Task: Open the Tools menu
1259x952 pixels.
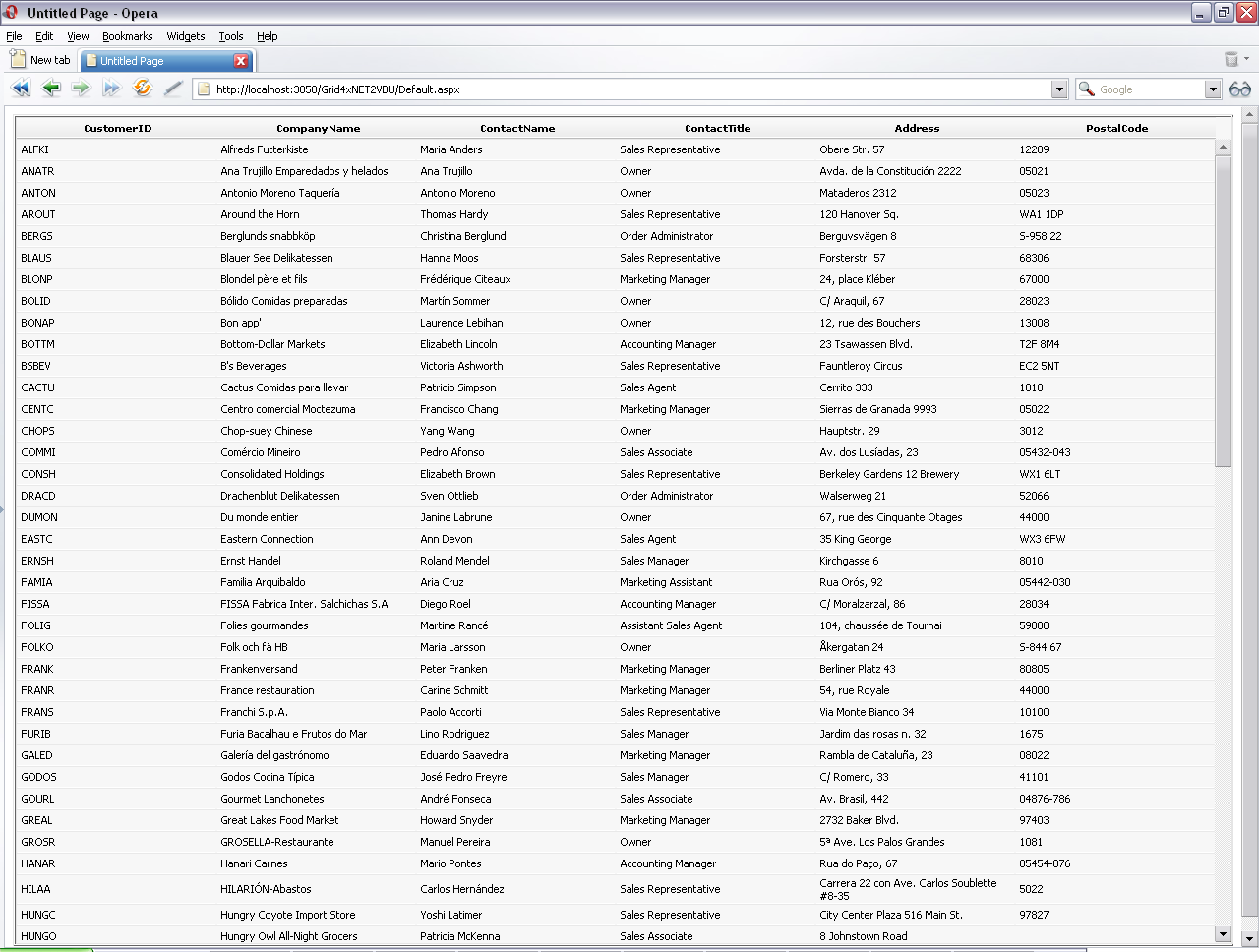Action: pos(231,36)
